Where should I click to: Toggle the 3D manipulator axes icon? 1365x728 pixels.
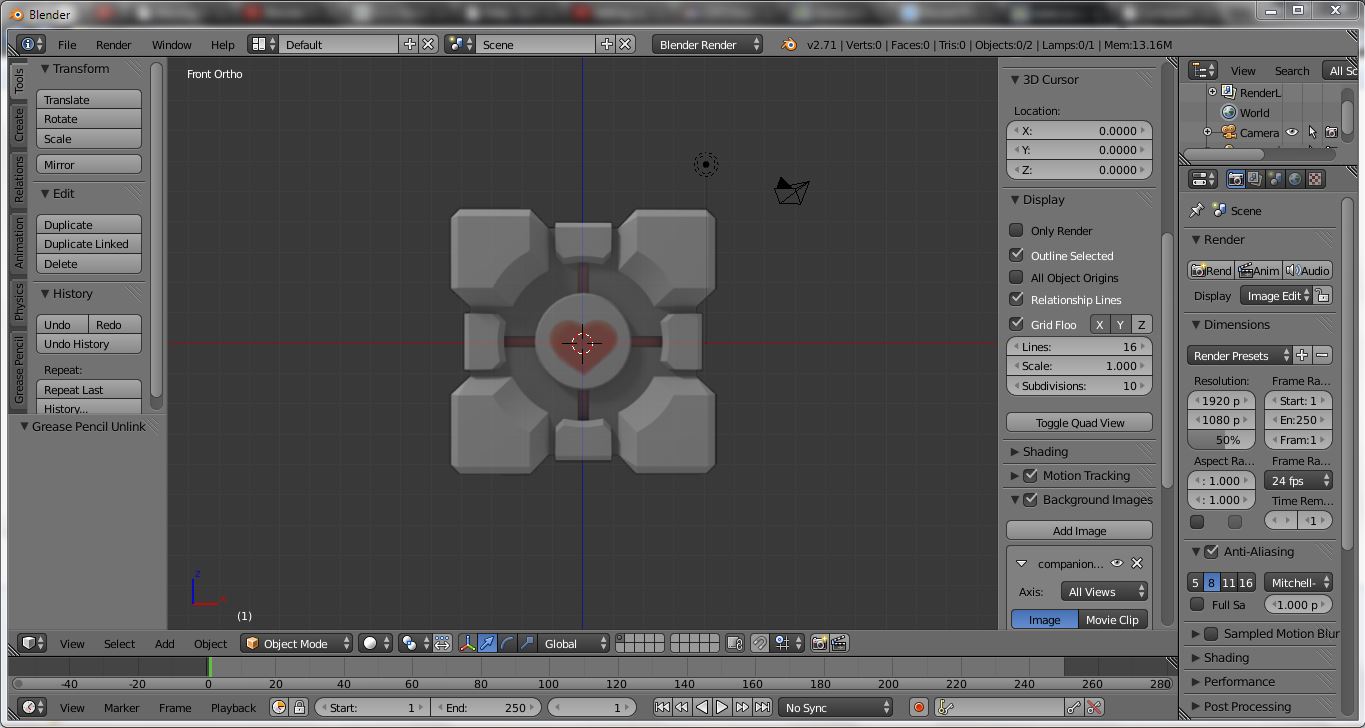point(467,643)
